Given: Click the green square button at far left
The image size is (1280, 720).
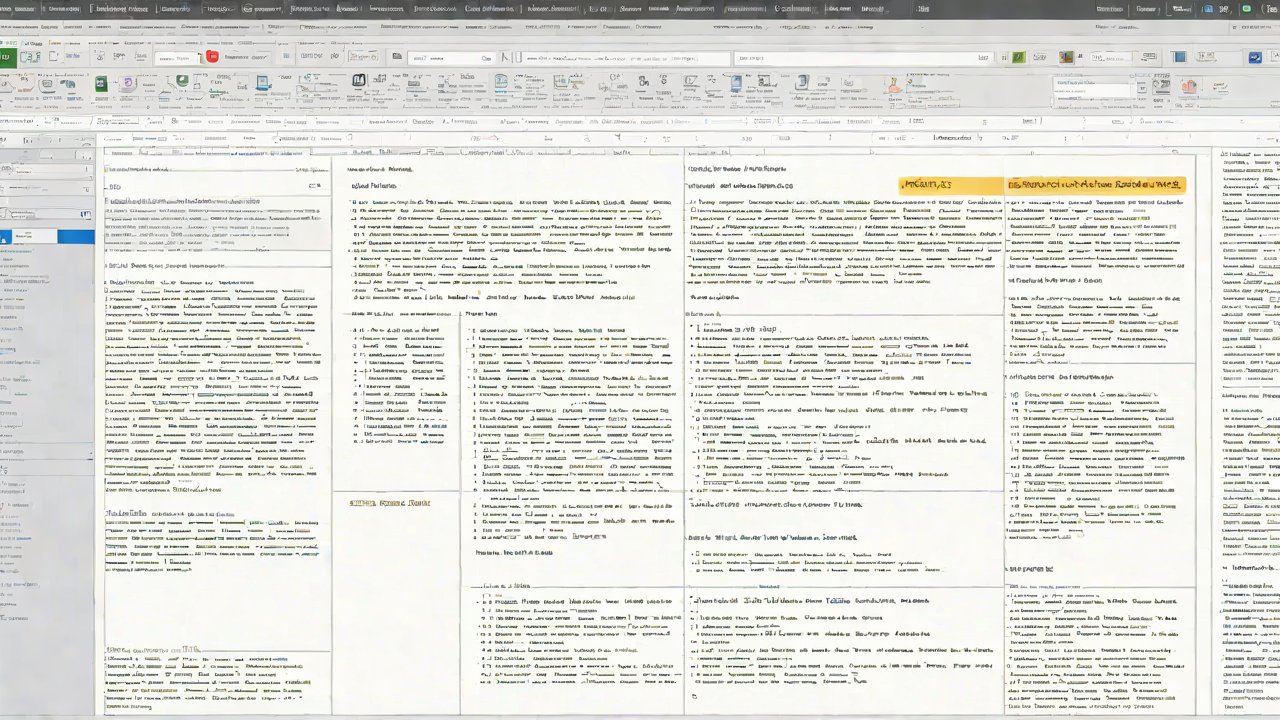Looking at the screenshot, I should (6, 57).
